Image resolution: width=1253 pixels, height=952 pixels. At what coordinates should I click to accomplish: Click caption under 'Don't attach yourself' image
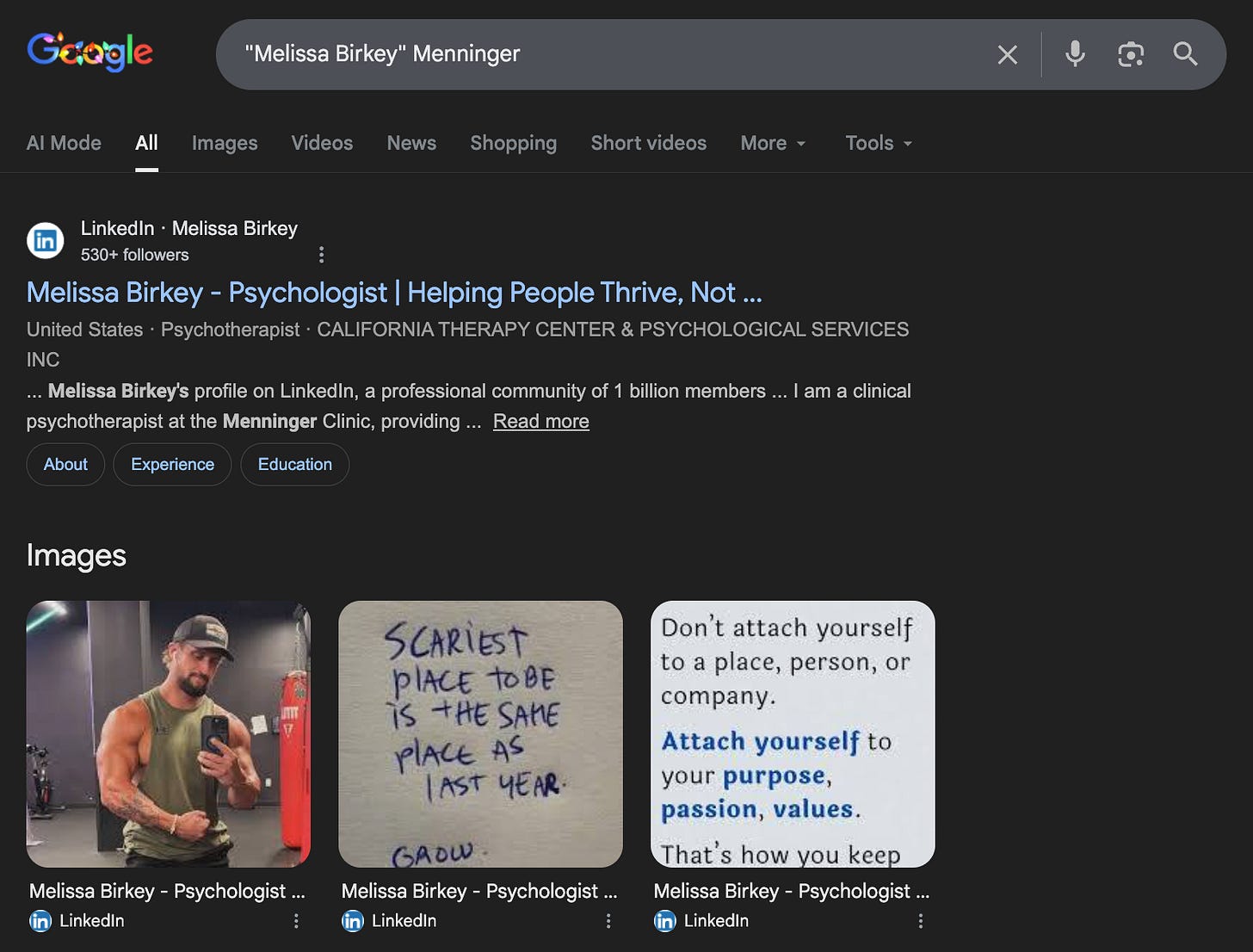792,891
